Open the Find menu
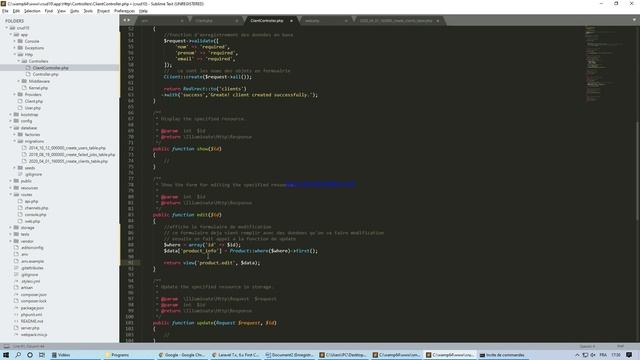 click(49, 11)
